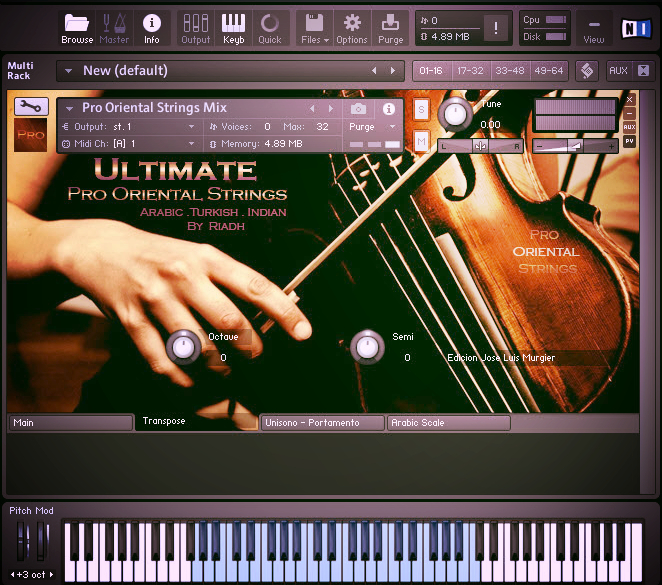Toggle the Info pane
The image size is (662, 585).
pos(152,29)
